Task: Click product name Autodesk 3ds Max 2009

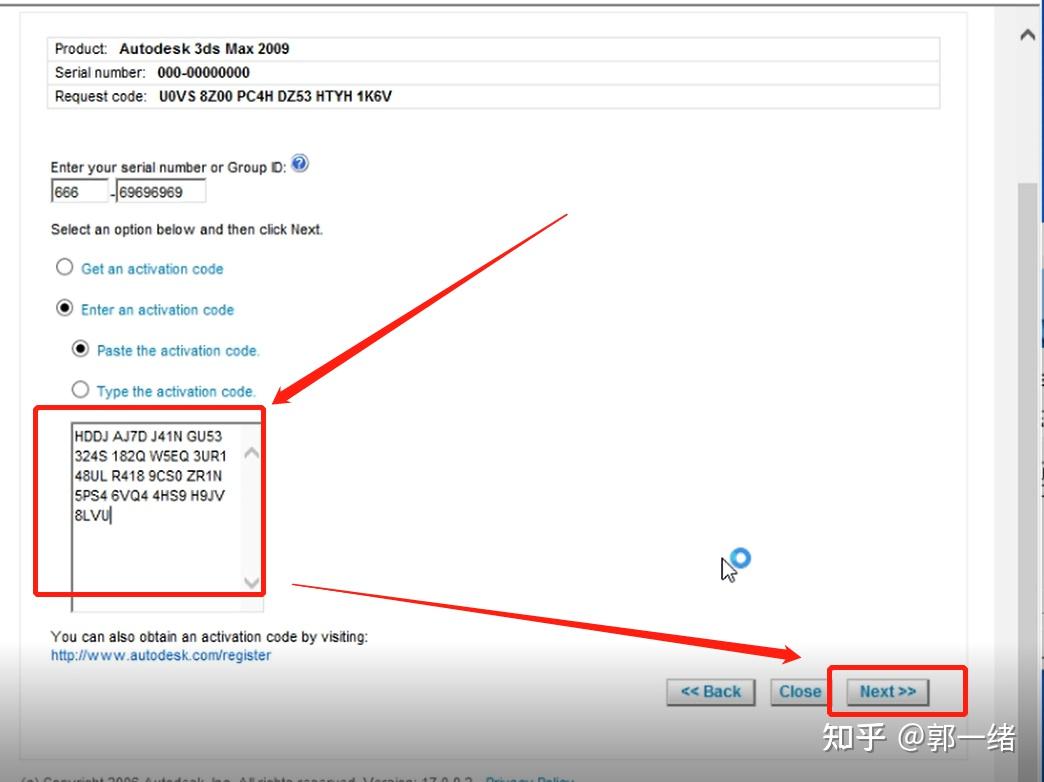Action: coord(204,49)
